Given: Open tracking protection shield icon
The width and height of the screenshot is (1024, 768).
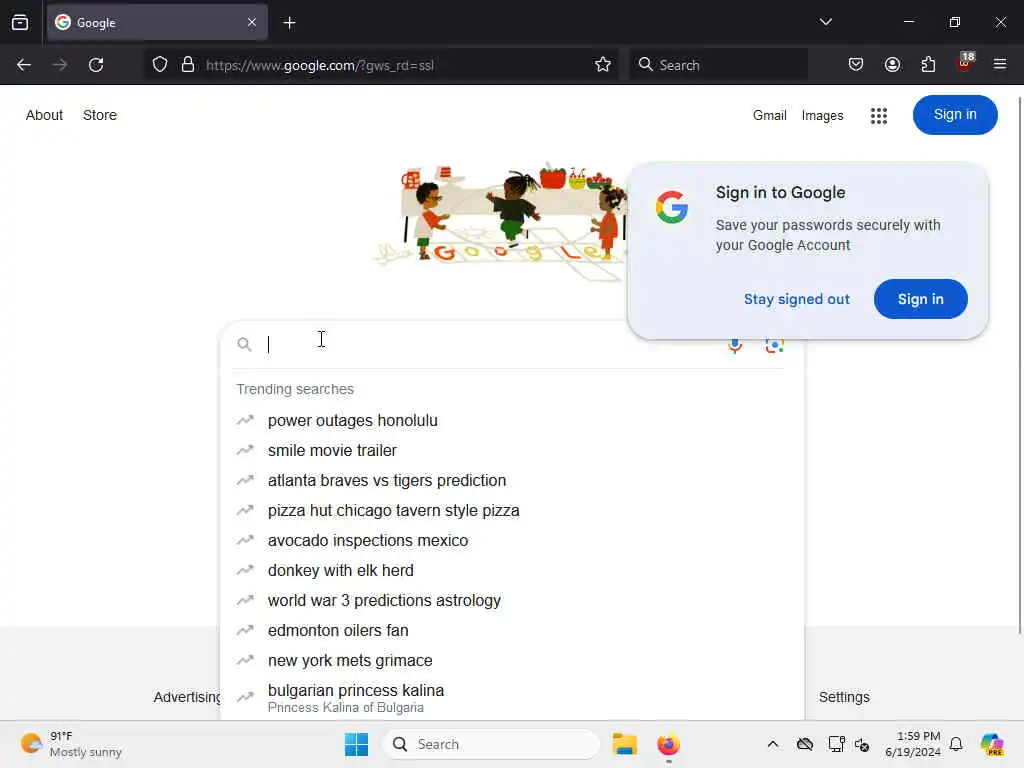Looking at the screenshot, I should 160,65.
